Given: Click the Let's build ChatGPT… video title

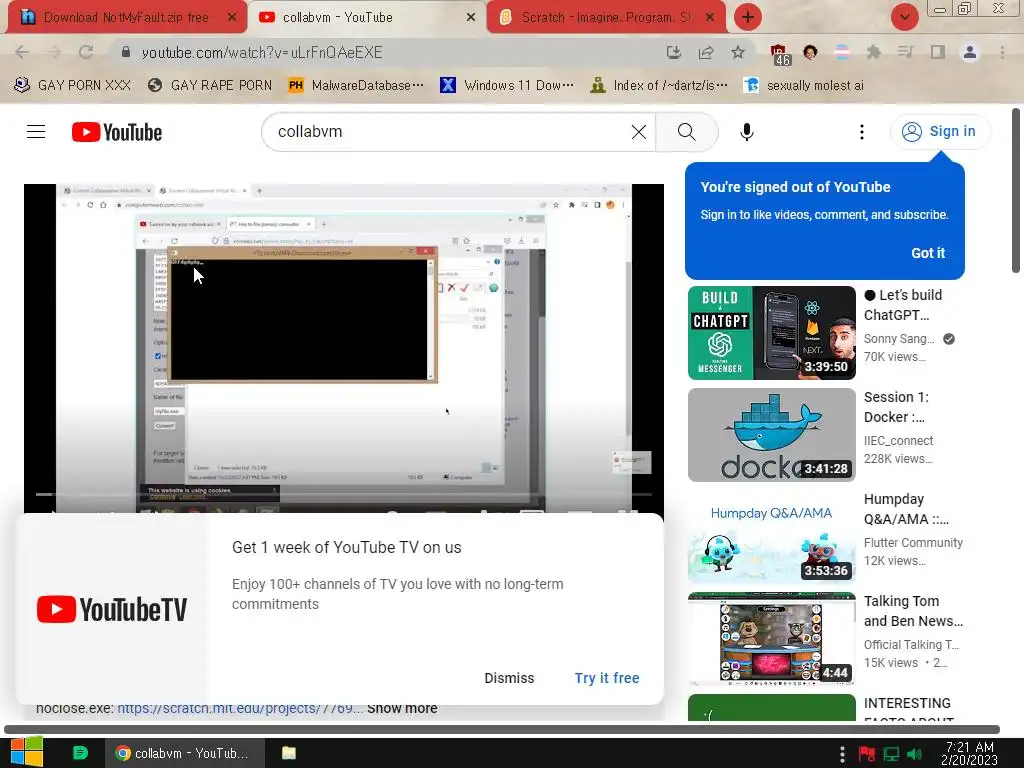Looking at the screenshot, I should coord(903,305).
